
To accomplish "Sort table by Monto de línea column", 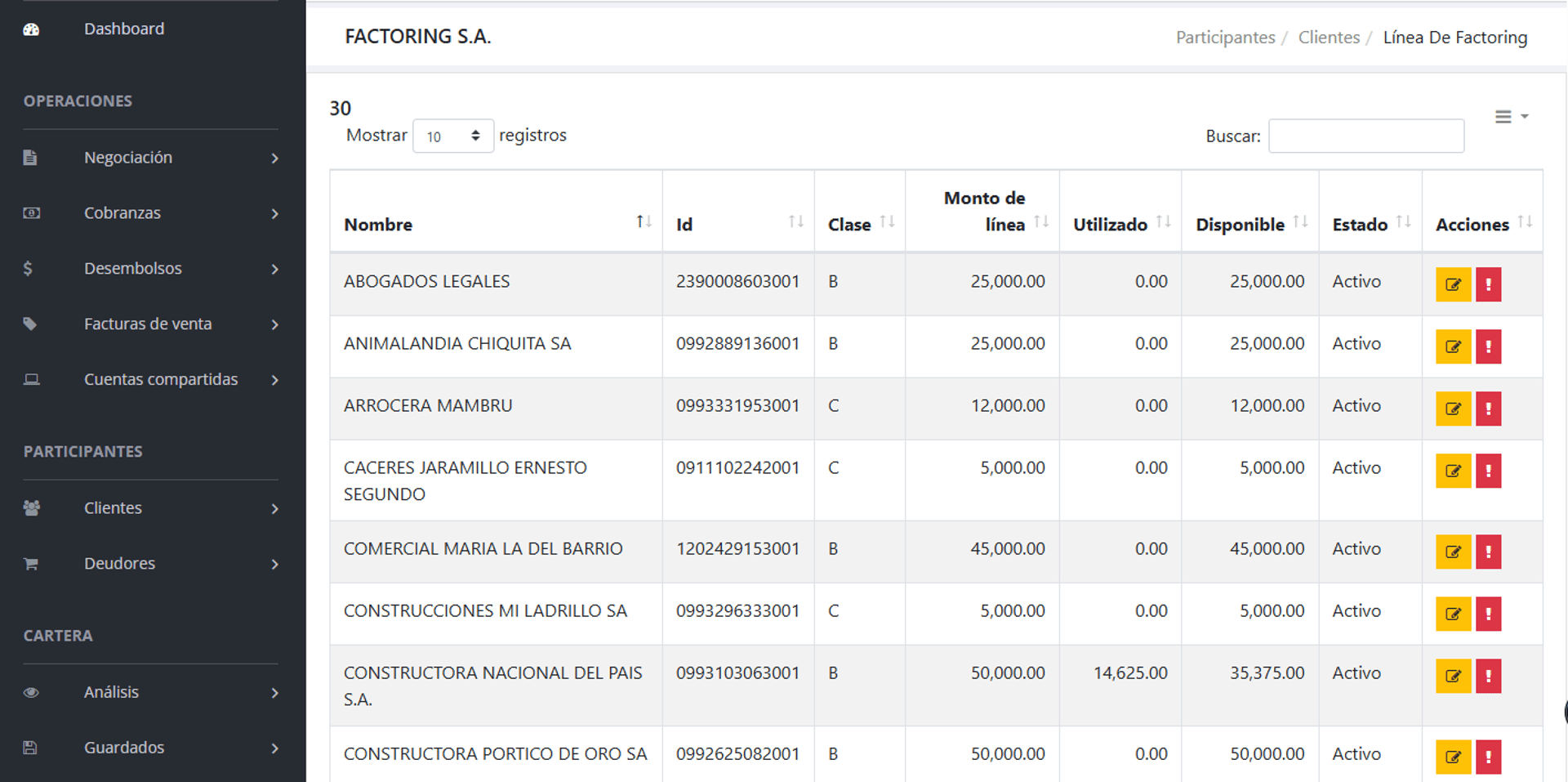I will pos(982,211).
